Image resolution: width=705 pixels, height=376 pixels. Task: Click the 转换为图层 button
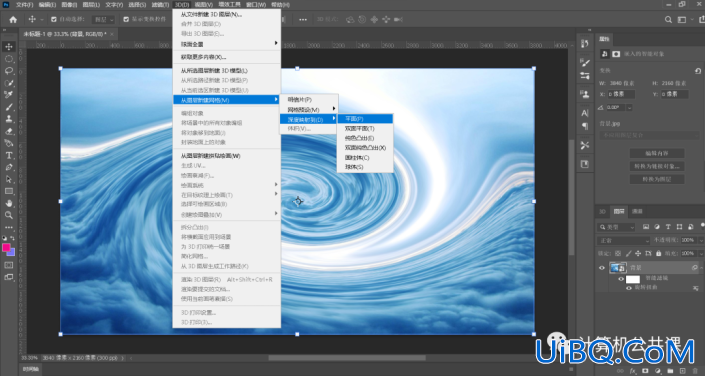[657, 179]
